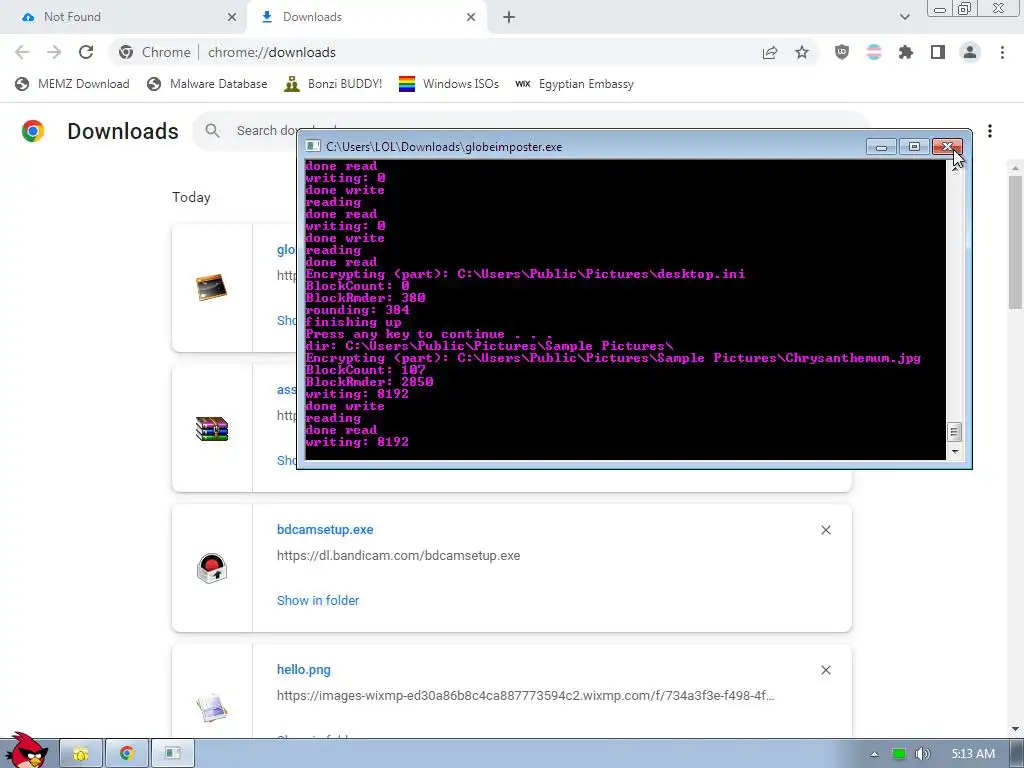Open the volume speaker tray icon
This screenshot has height=768, width=1024.
pos(922,754)
